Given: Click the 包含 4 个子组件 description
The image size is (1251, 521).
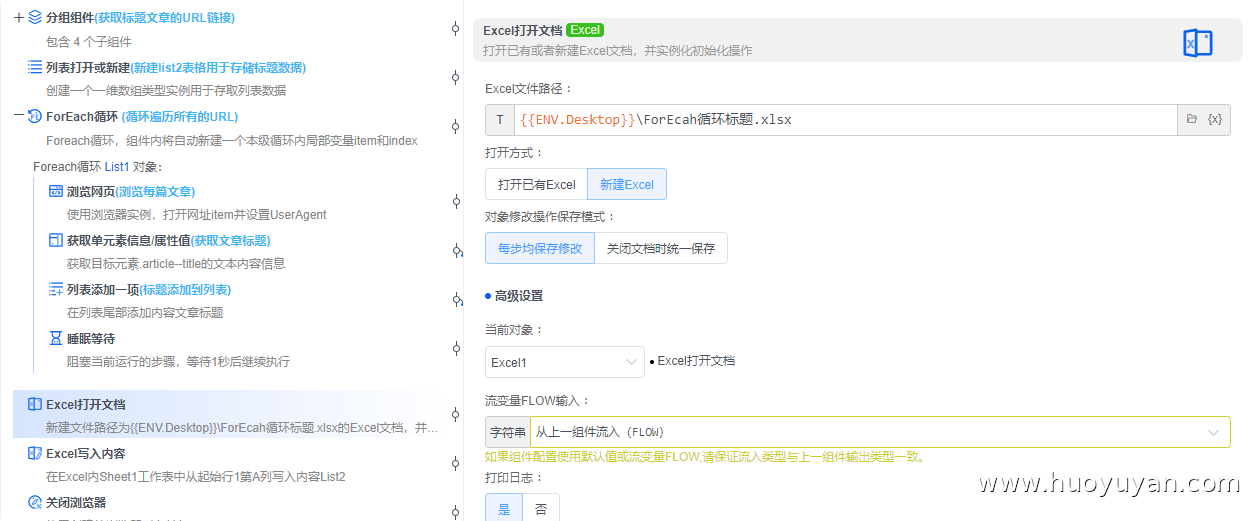Looking at the screenshot, I should [x=89, y=42].
